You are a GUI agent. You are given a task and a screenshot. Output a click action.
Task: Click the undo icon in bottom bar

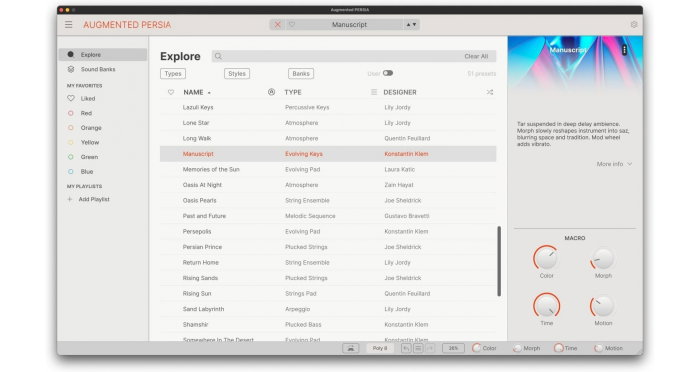(x=406, y=348)
